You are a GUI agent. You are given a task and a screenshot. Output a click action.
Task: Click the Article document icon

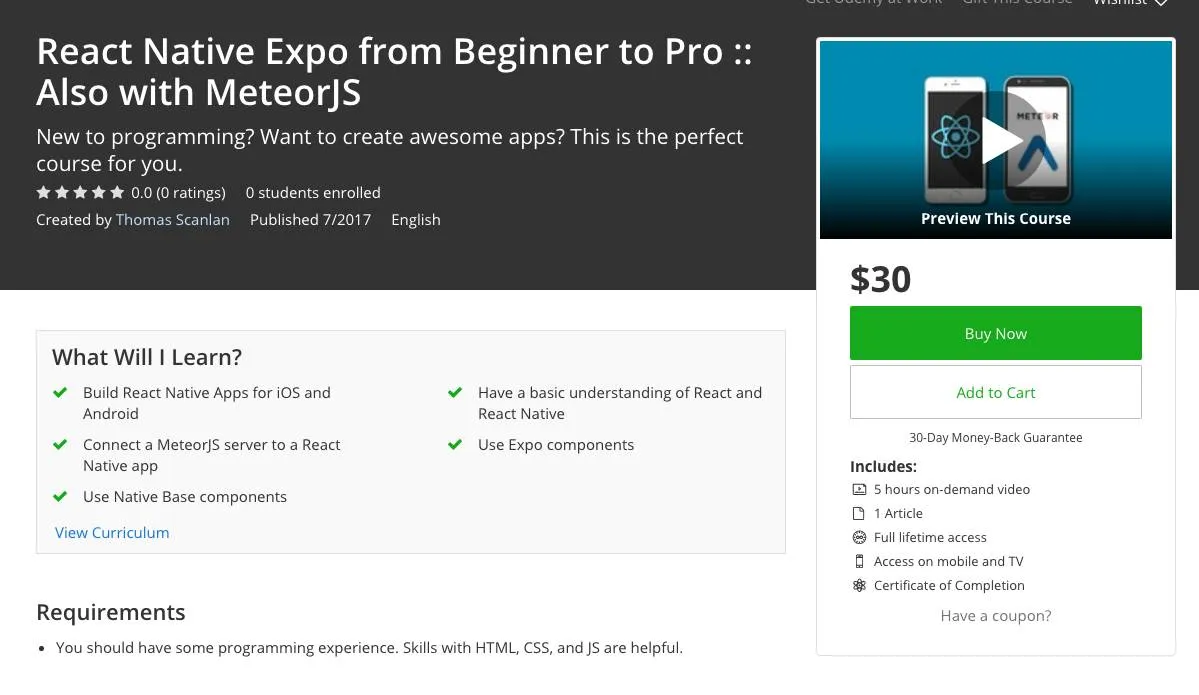point(858,514)
